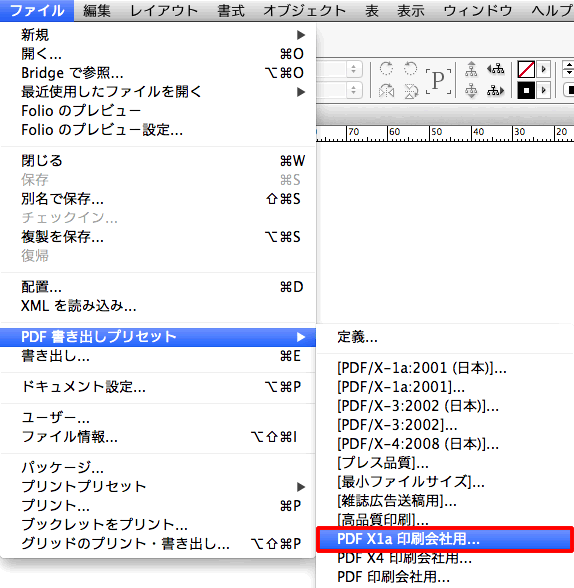This screenshot has height=588, width=574.
Task: Expand the プリントプリセット submenu
Action: coord(158,487)
